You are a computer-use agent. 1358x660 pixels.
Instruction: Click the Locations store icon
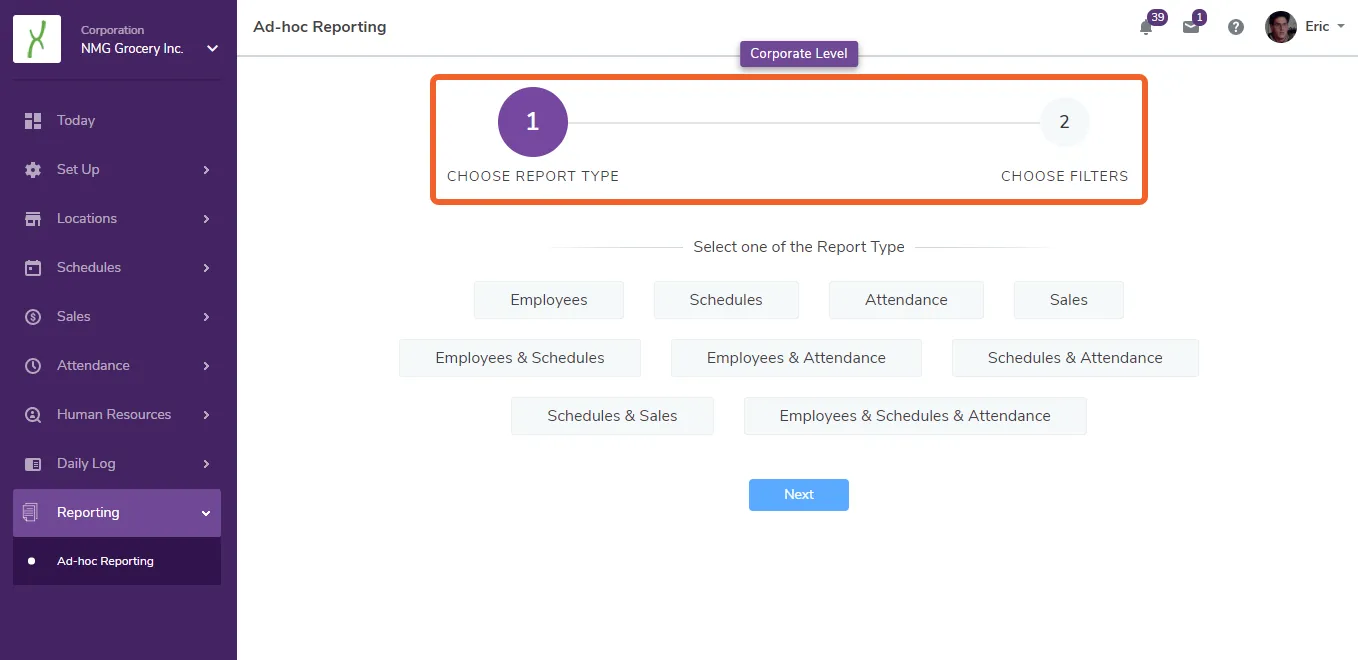pos(33,219)
